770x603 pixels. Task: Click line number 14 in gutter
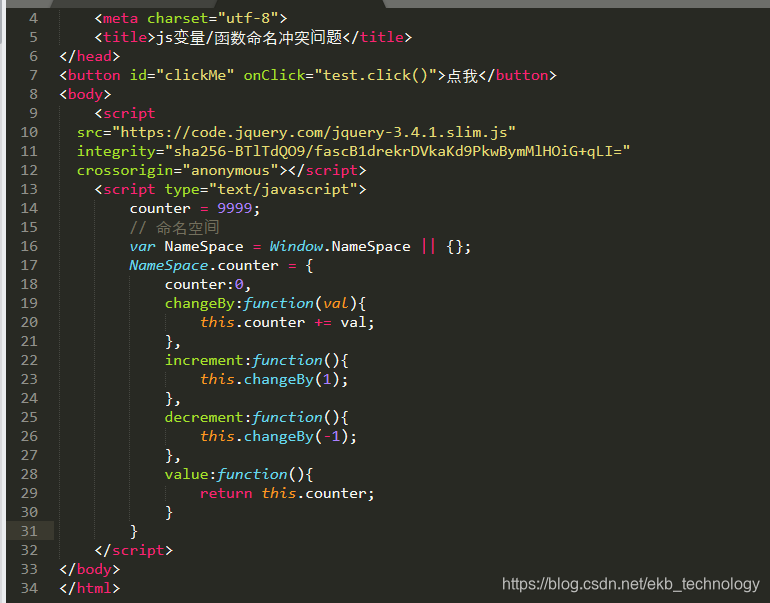coord(29,208)
